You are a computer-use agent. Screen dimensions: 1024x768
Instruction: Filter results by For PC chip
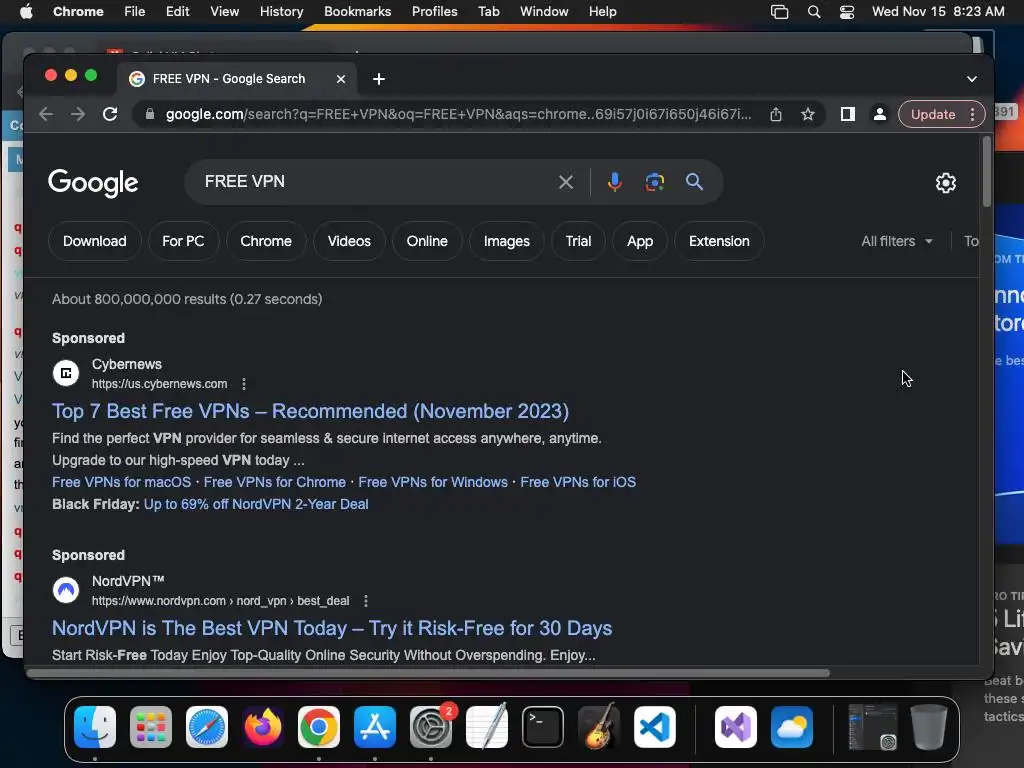(183, 242)
